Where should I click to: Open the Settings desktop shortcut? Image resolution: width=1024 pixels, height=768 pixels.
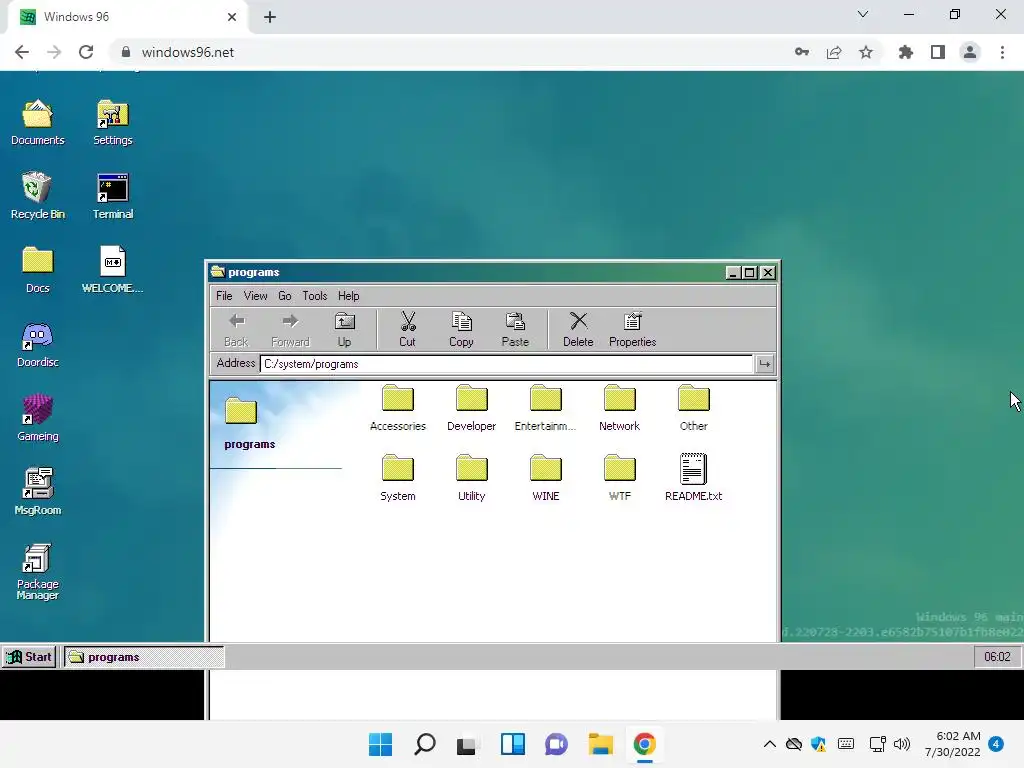[112, 122]
